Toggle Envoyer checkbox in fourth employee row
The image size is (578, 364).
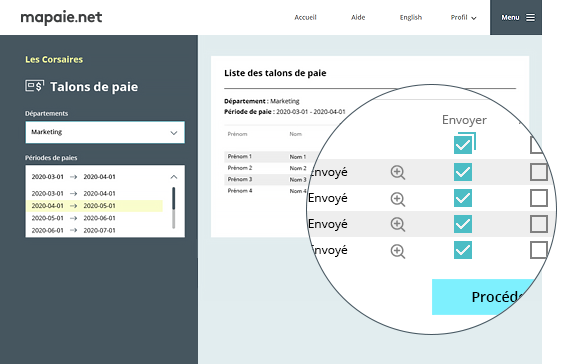463,250
